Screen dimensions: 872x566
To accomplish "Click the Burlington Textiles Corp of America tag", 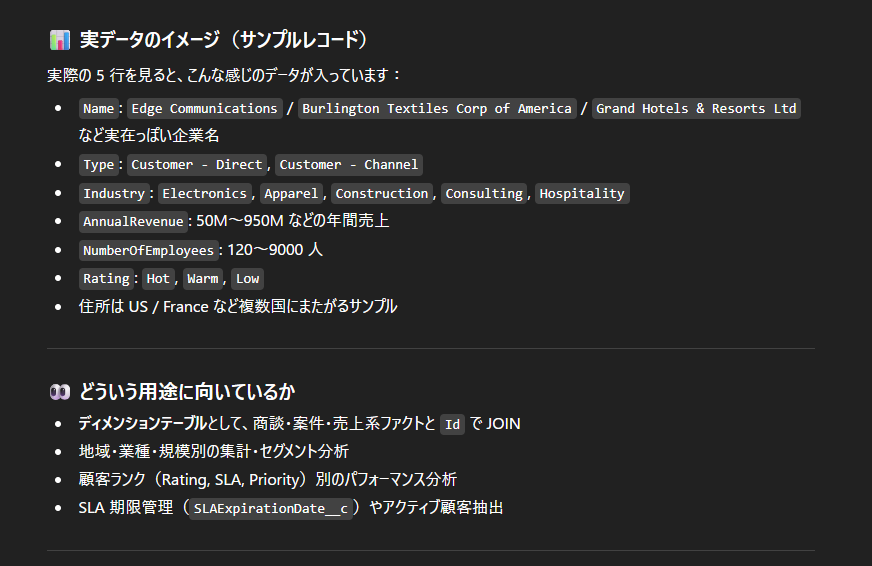I will tap(437, 108).
